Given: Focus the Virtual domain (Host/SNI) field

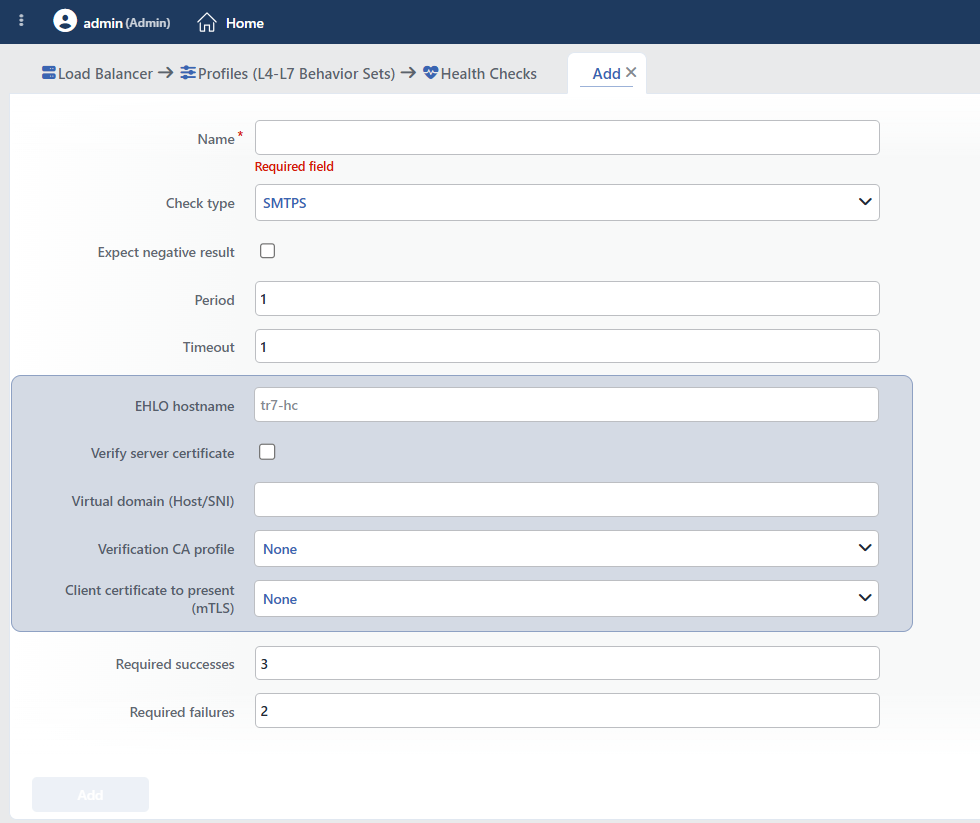Looking at the screenshot, I should click(x=566, y=499).
